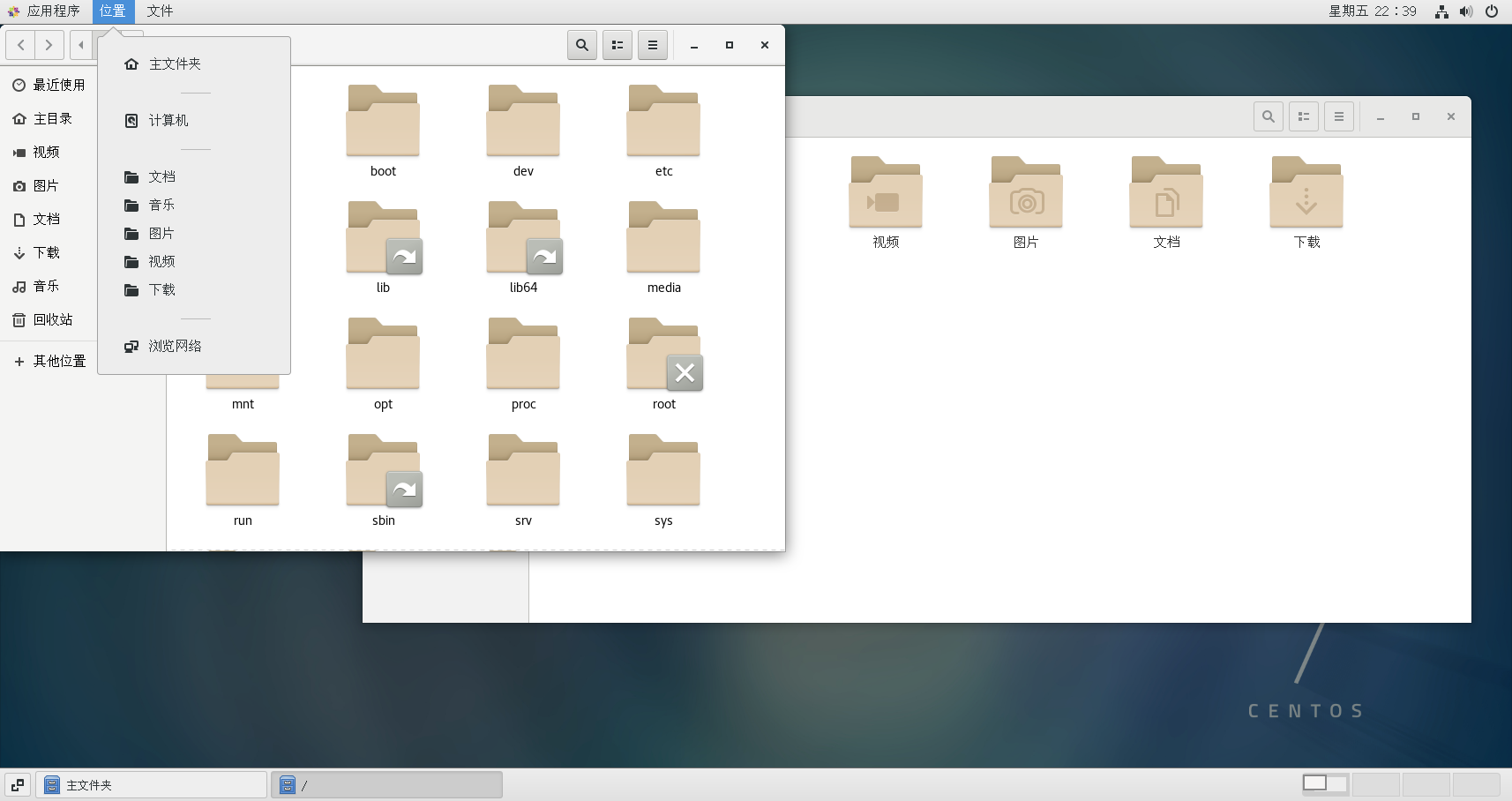Select 图片 in the sidebar
The image size is (1512, 801).
[49, 185]
